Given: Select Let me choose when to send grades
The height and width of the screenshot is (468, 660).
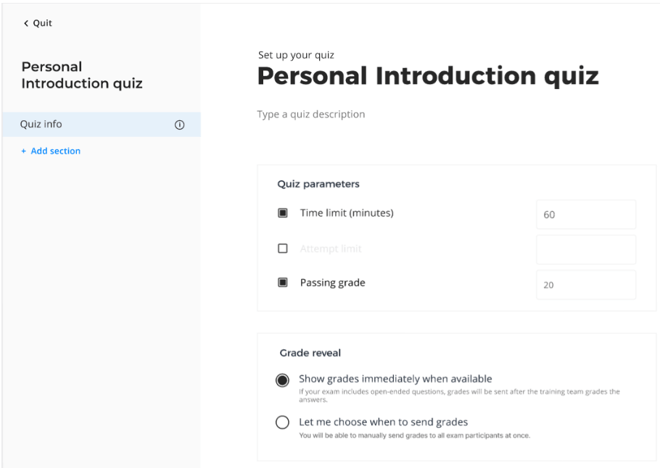Looking at the screenshot, I should coord(282,422).
